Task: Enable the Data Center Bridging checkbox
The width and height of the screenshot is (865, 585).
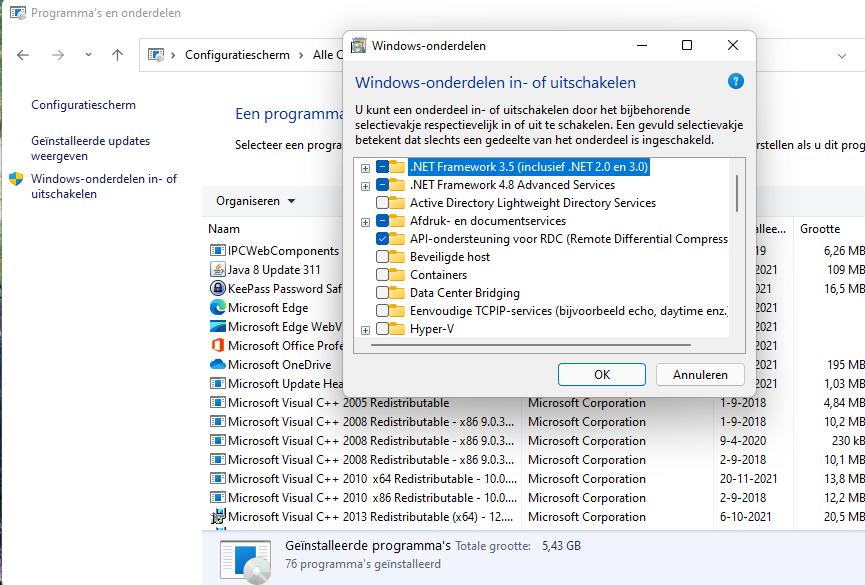Action: coord(382,293)
